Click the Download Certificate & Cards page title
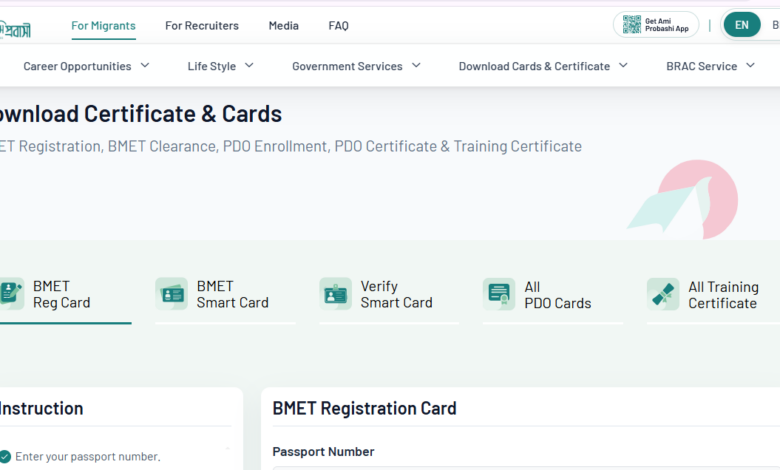This screenshot has width=780, height=470. [x=141, y=114]
